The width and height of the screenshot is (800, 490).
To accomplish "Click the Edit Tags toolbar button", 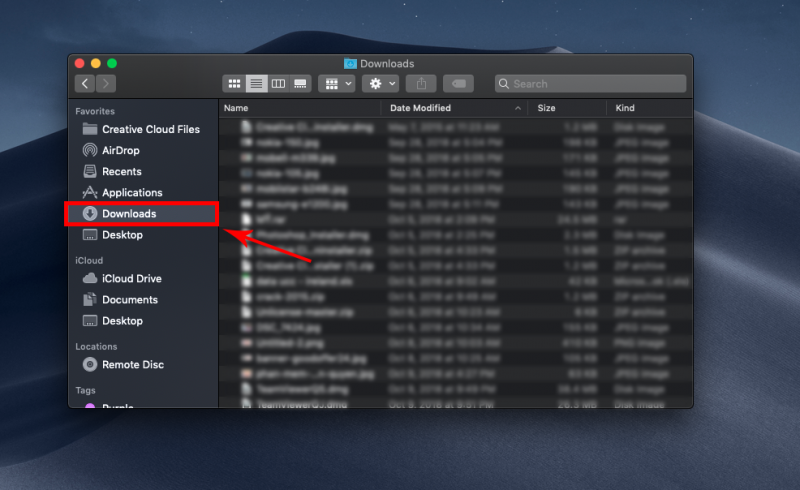I will click(458, 84).
